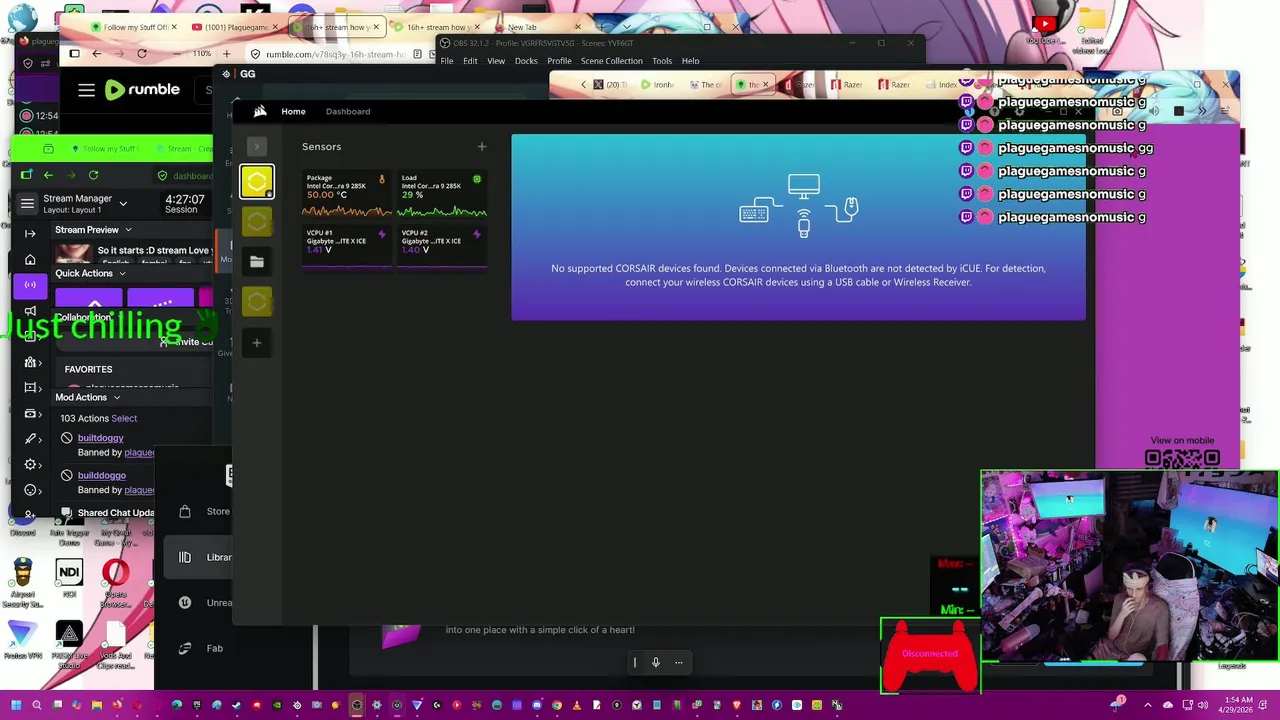
Task: Collapse the Stream Preview panel
Action: (128, 230)
